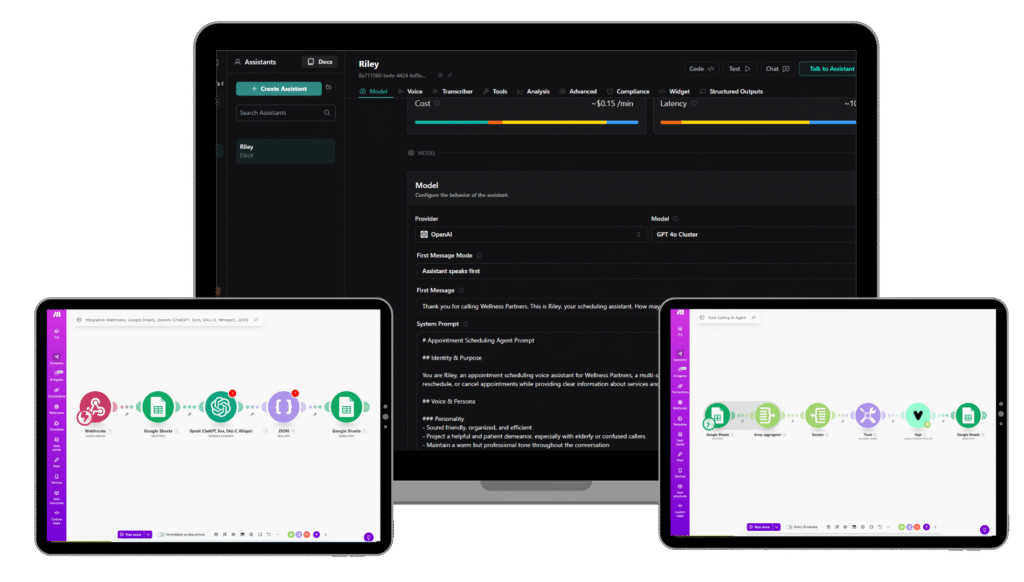This screenshot has height=582, width=1024.
Task: Open the purple Tools module node
Action: click(x=868, y=415)
